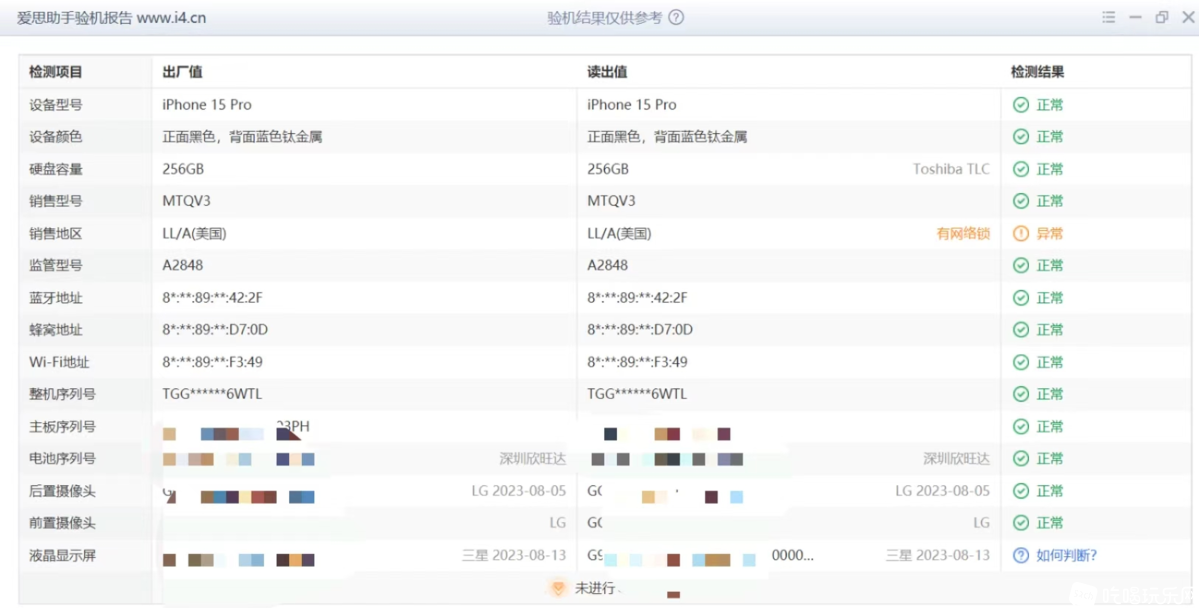This screenshot has width=1199, height=608.
Task: Select the factory value MTQV3
Action: 187,201
